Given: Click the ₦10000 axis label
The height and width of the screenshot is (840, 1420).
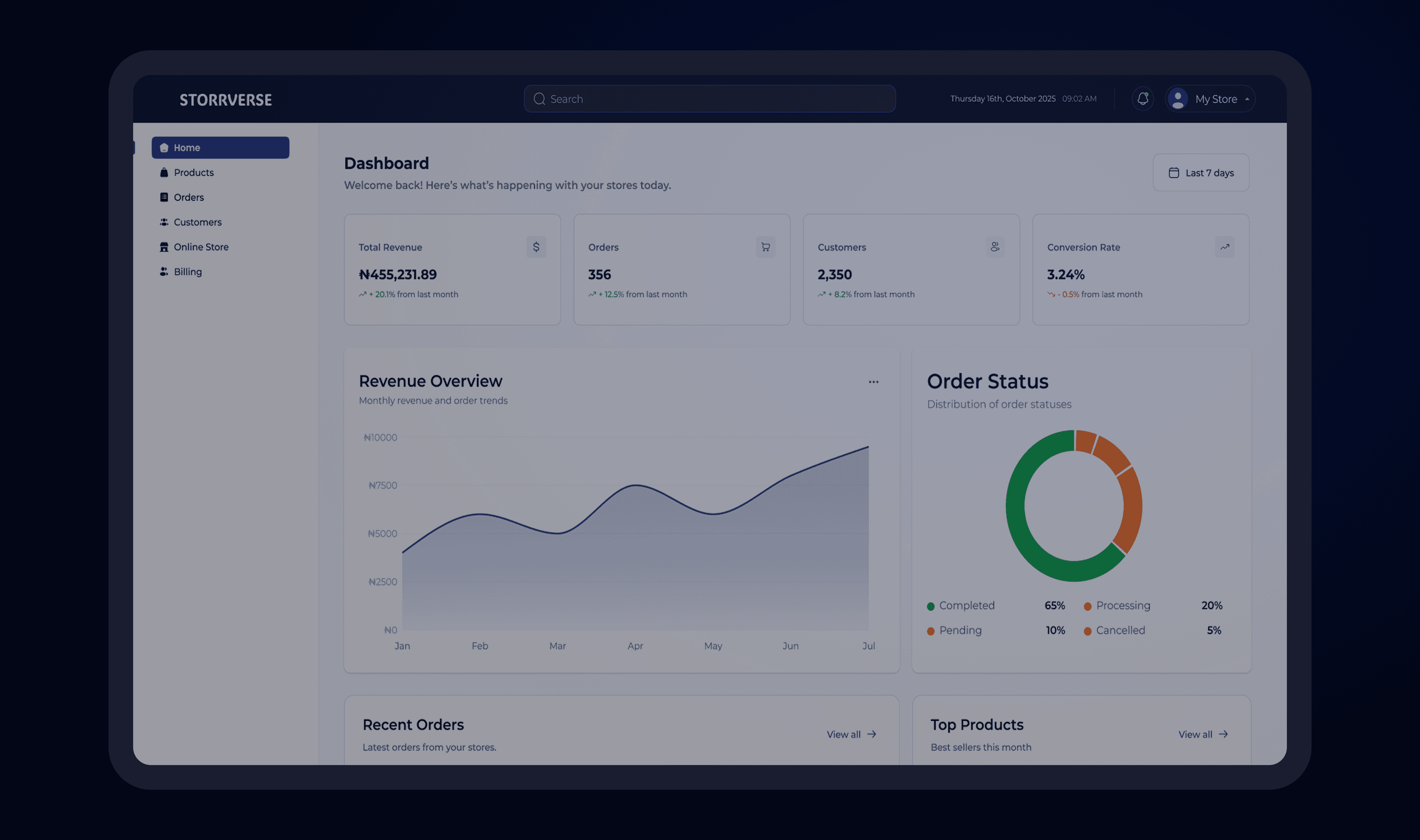Looking at the screenshot, I should tap(380, 437).
